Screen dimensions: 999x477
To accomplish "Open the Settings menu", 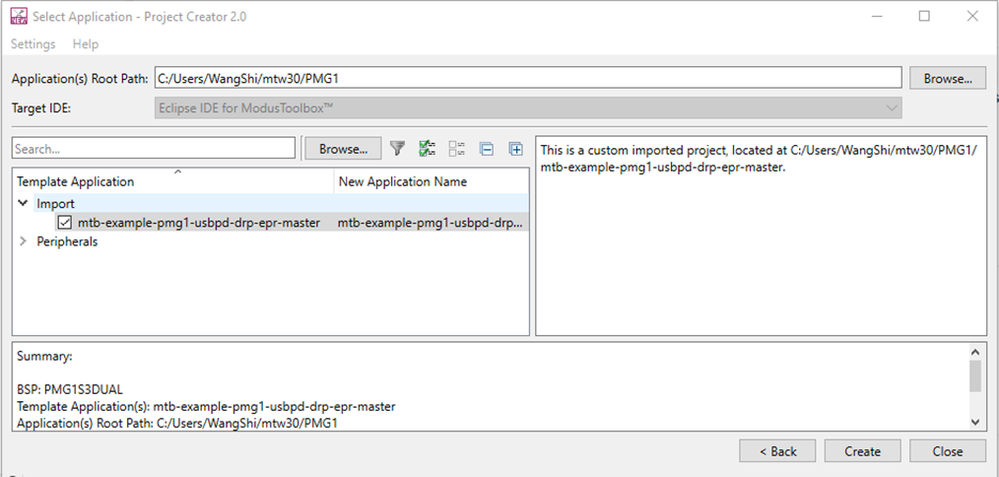I will (x=33, y=44).
